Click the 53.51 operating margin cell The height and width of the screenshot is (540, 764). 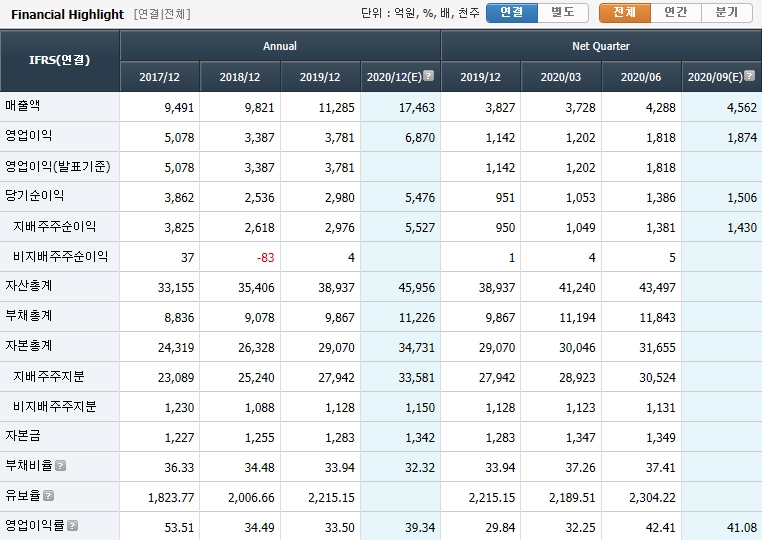point(160,527)
